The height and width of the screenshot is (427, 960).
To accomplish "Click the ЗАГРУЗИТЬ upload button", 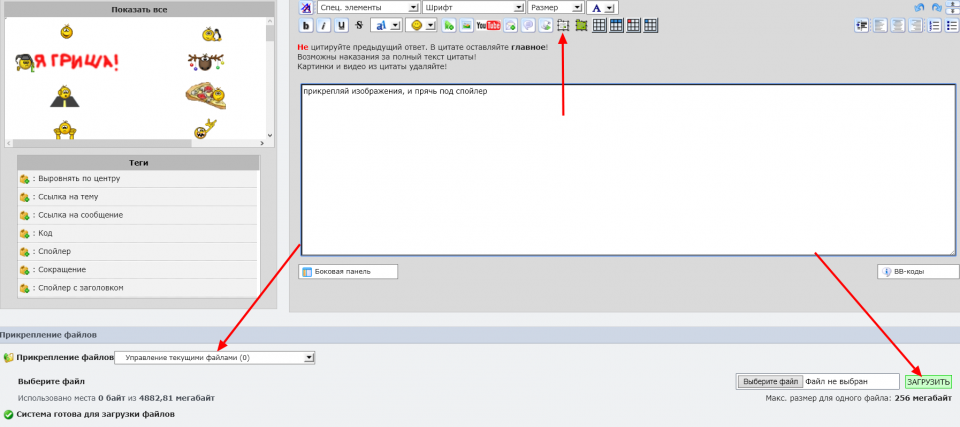I will coord(928,382).
